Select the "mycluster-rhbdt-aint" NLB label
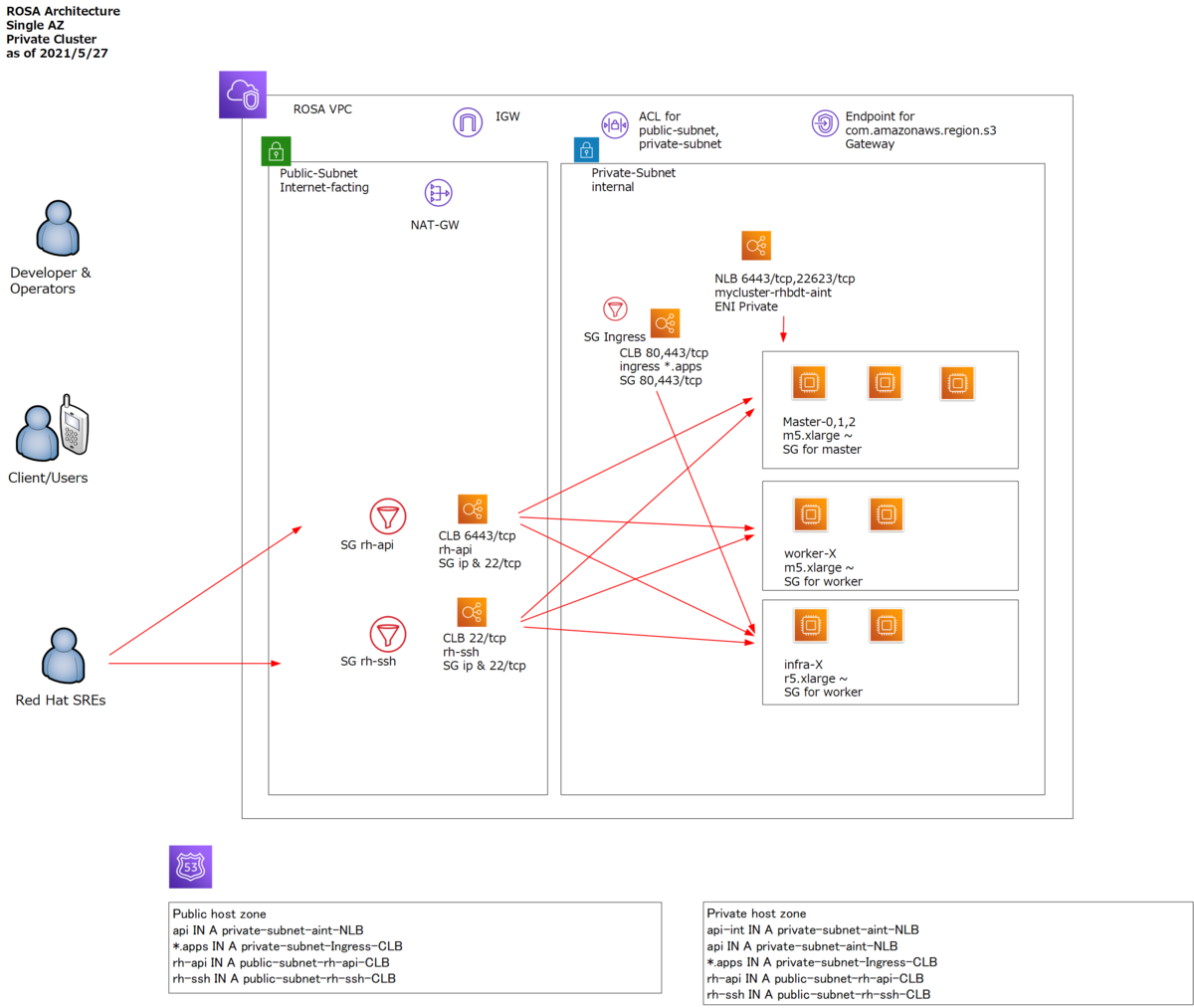Screen dimensions: 1194x1008 [773, 293]
